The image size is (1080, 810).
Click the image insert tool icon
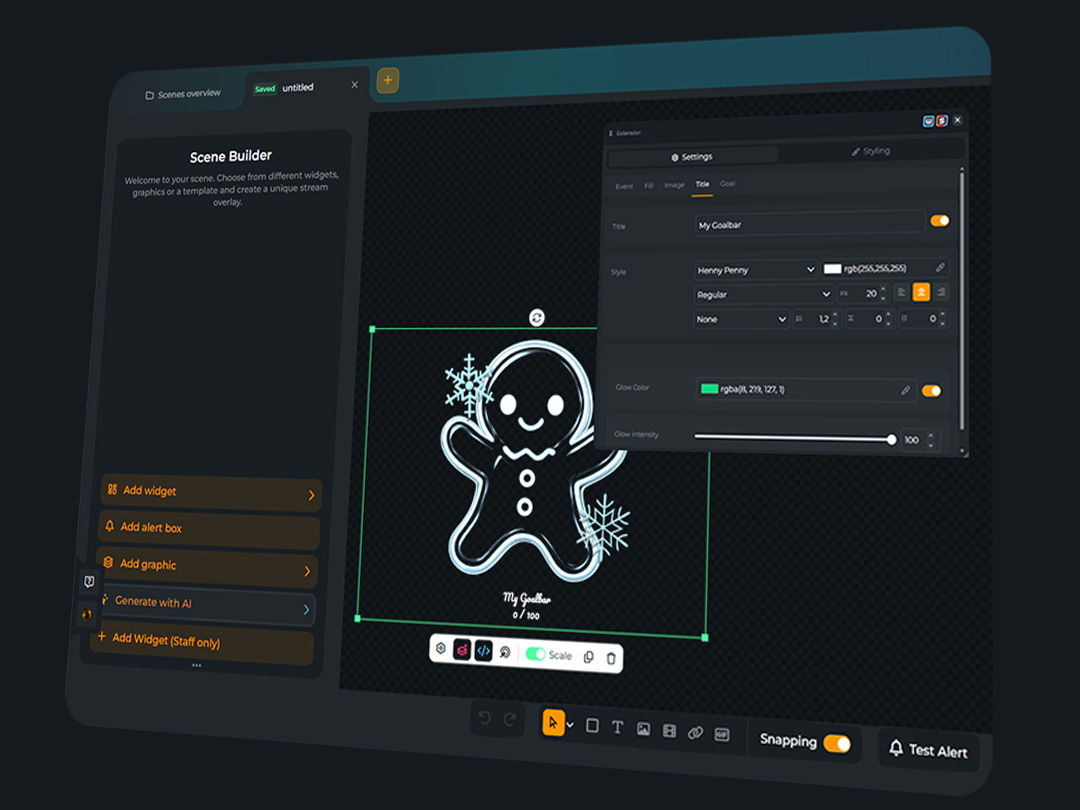pyautogui.click(x=643, y=730)
